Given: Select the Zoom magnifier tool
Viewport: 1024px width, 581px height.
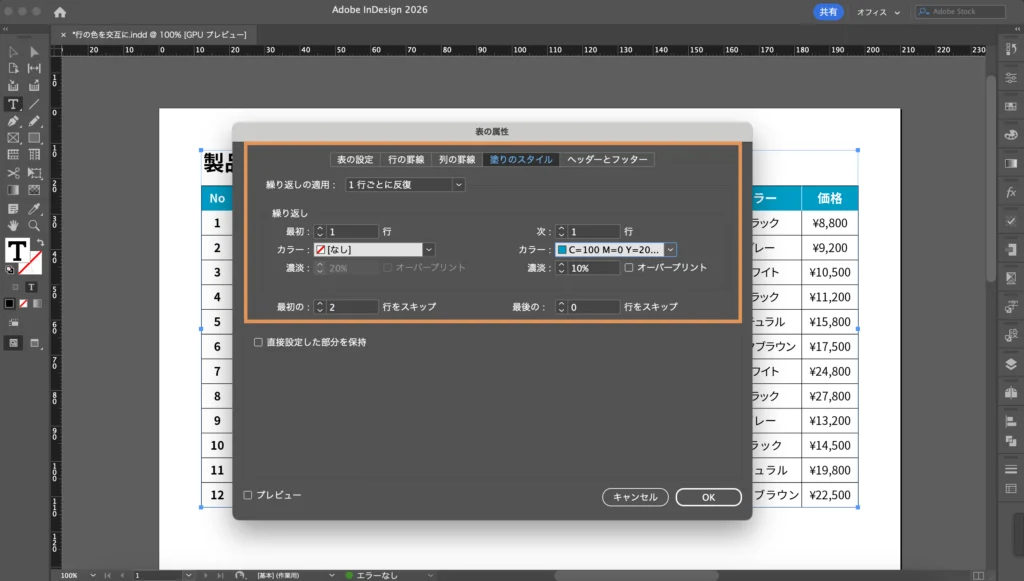Looking at the screenshot, I should click(34, 225).
